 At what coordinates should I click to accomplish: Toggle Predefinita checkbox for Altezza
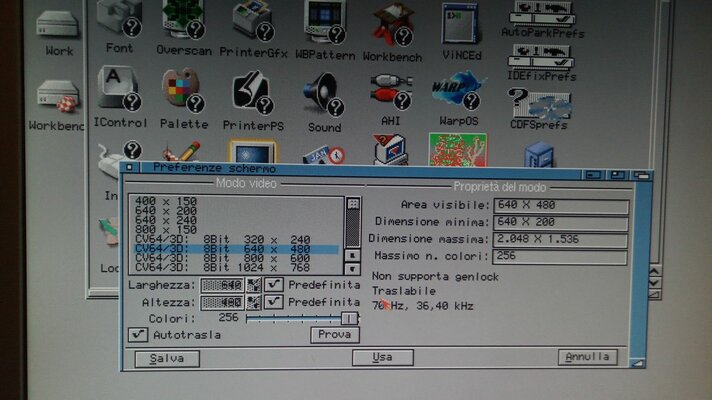coord(275,301)
